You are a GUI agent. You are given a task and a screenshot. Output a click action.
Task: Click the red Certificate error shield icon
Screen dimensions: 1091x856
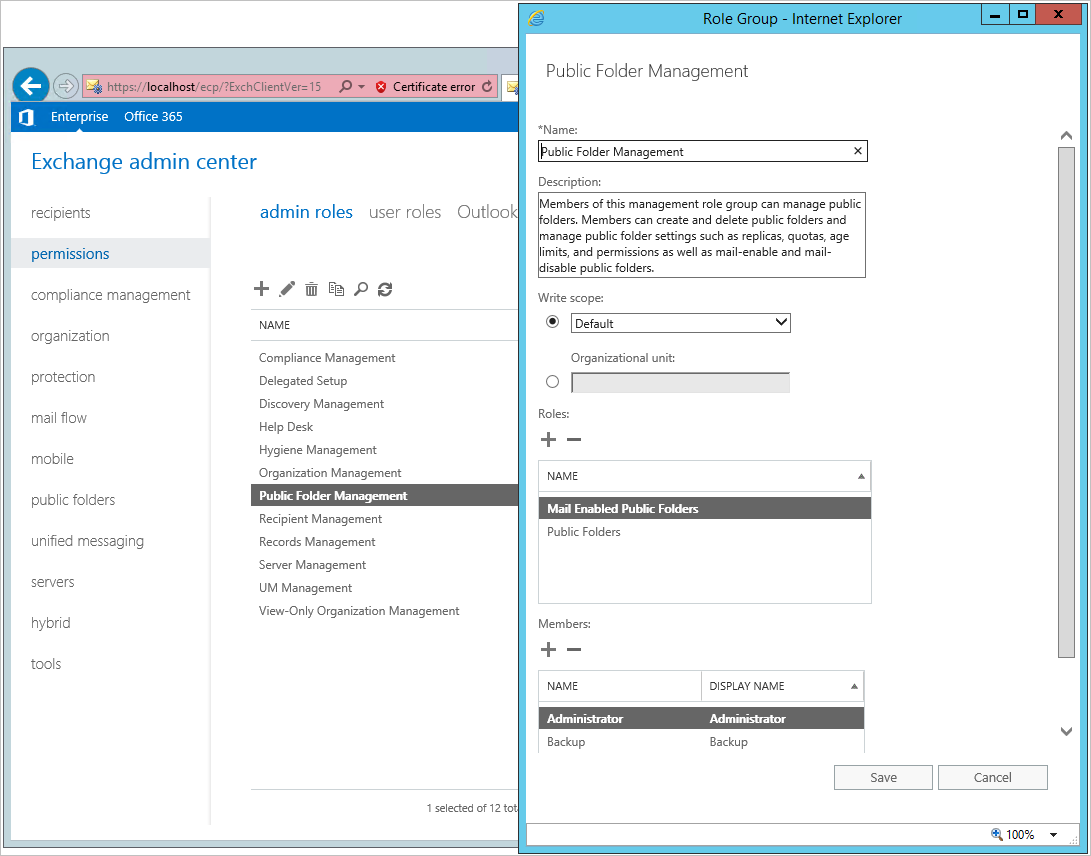click(381, 87)
